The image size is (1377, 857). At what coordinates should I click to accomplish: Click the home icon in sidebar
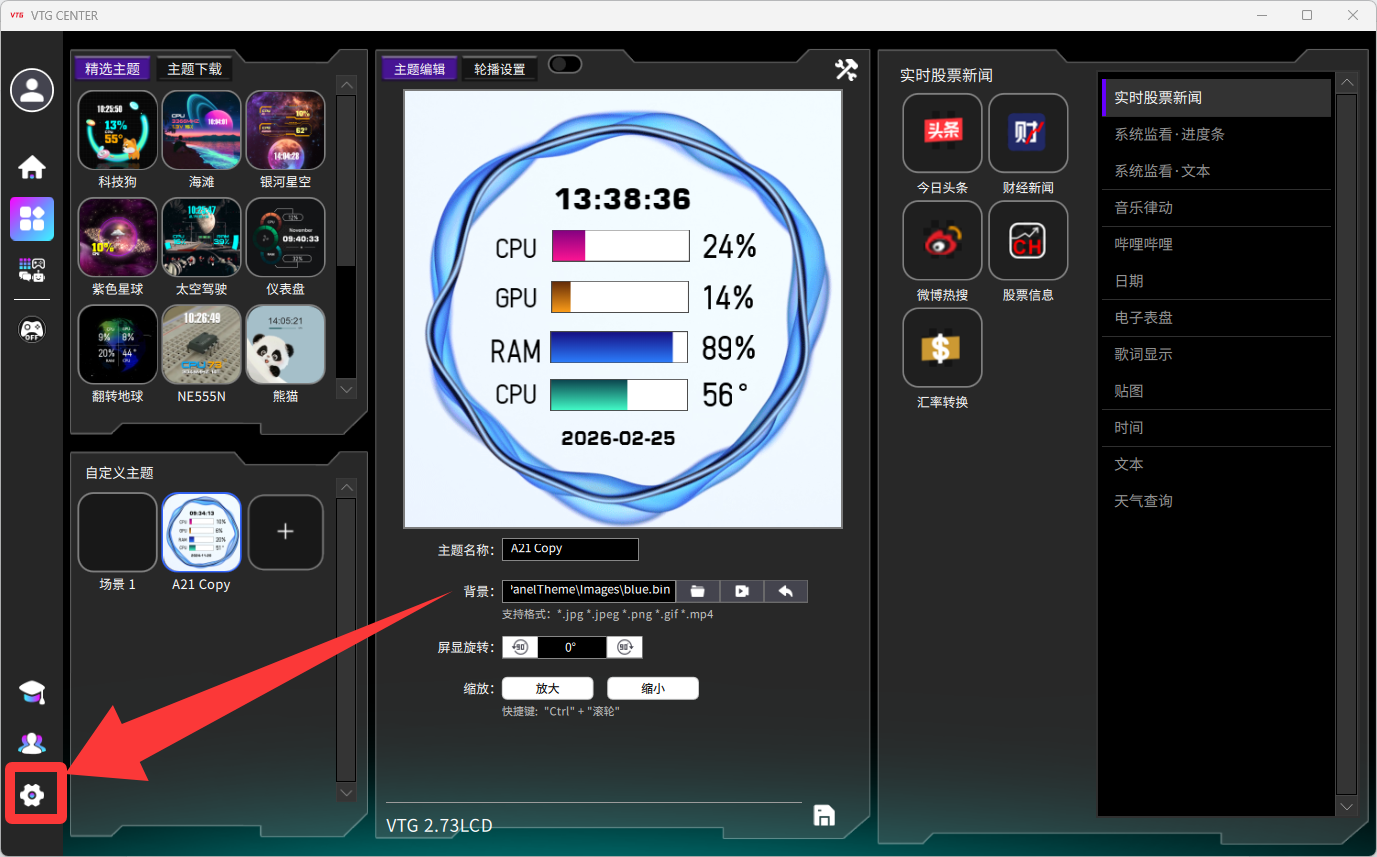click(32, 167)
